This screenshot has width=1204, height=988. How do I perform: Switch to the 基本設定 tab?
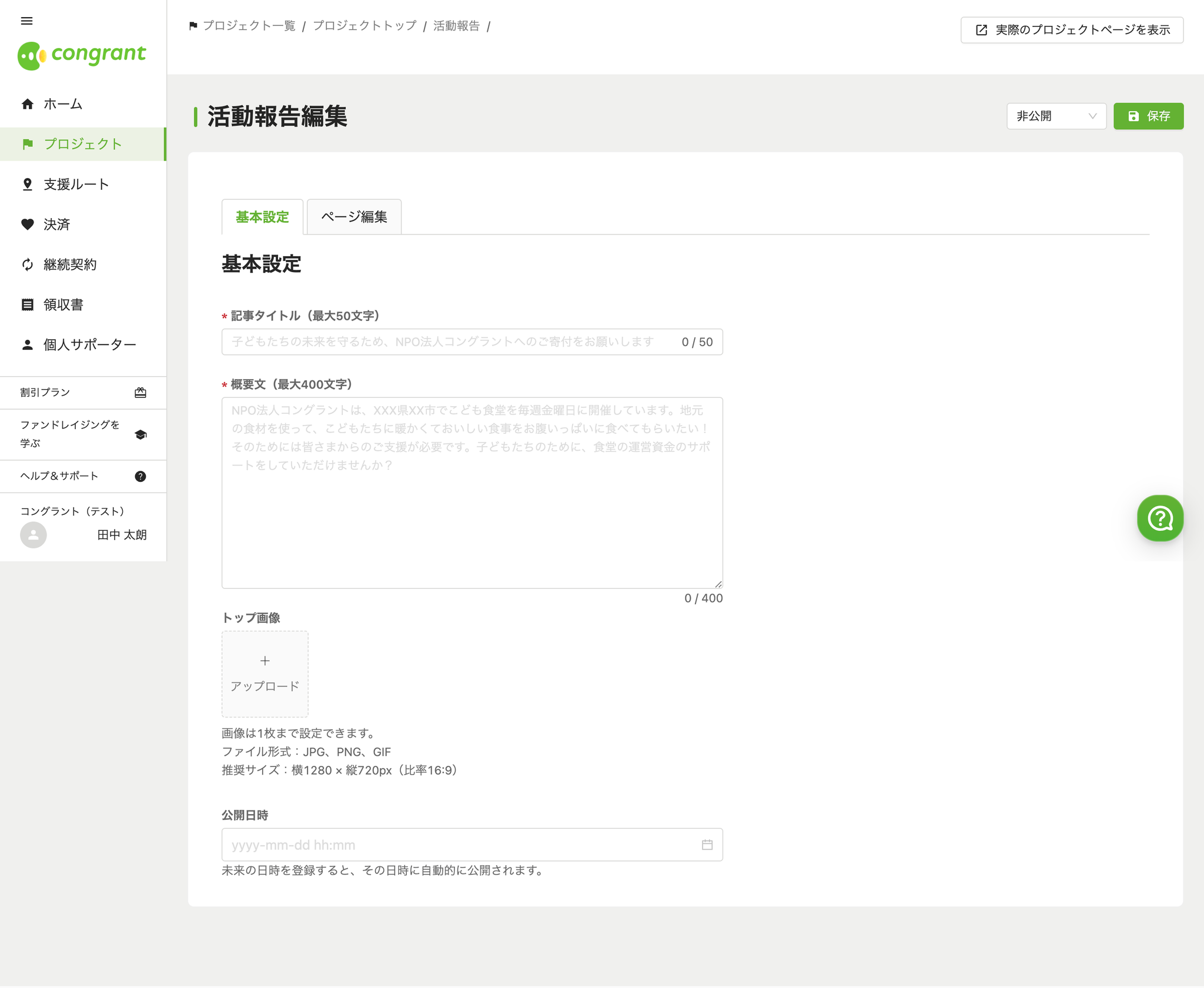pyautogui.click(x=262, y=217)
